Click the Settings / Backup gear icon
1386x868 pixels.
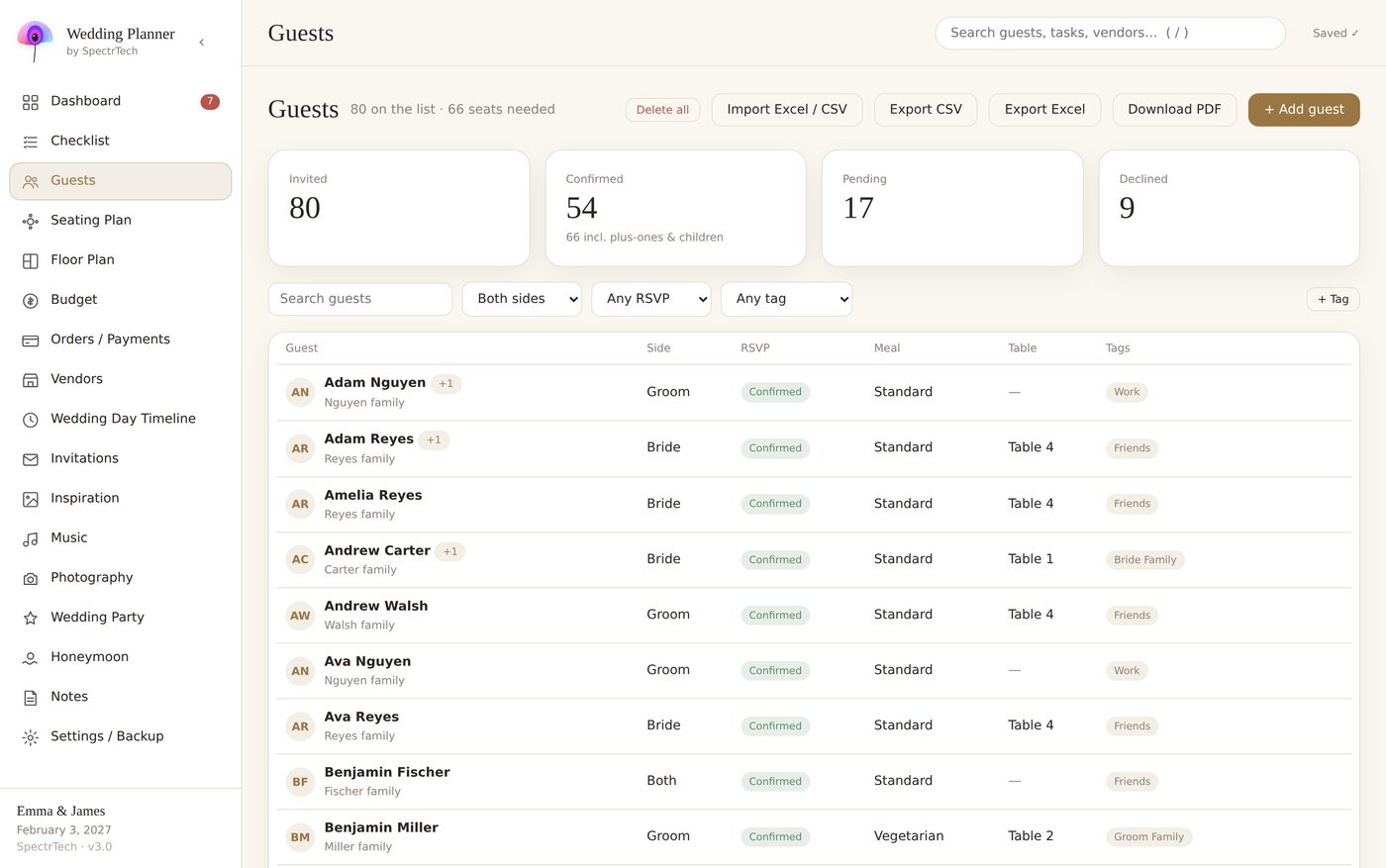(31, 737)
